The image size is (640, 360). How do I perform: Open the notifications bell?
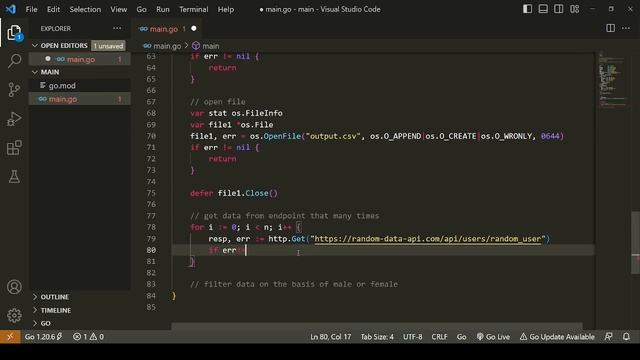pos(626,337)
